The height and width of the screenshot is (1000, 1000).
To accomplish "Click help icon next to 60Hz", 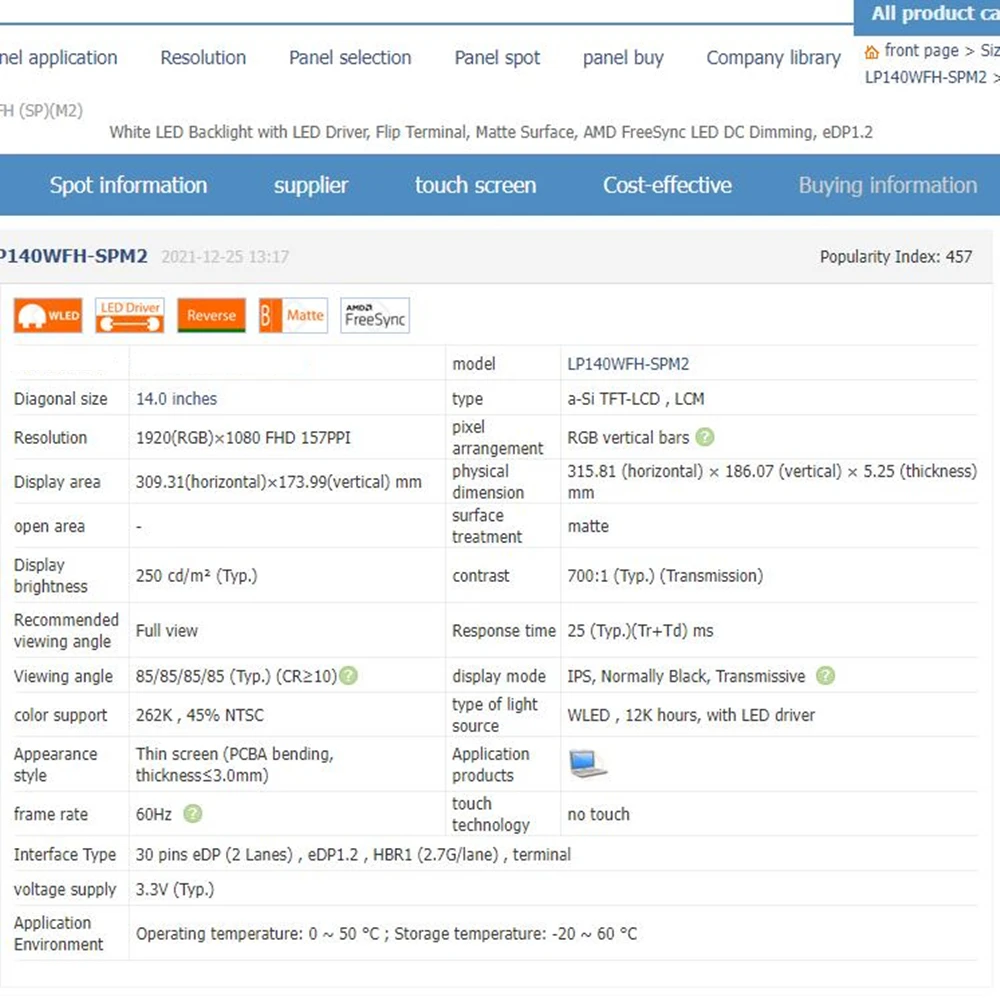I will pyautogui.click(x=193, y=814).
